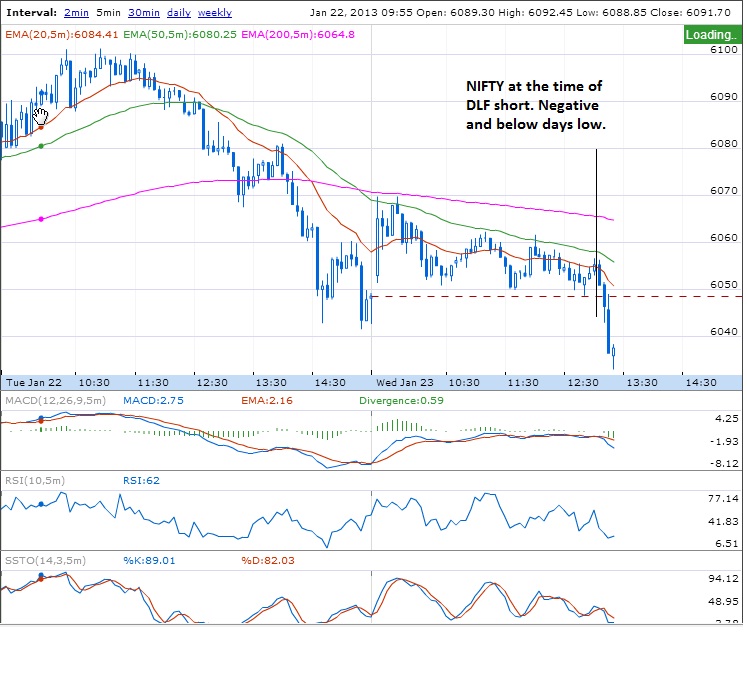Viewport: 747px width, 678px height.
Task: Switch chart interval to 30min
Action: click(143, 13)
